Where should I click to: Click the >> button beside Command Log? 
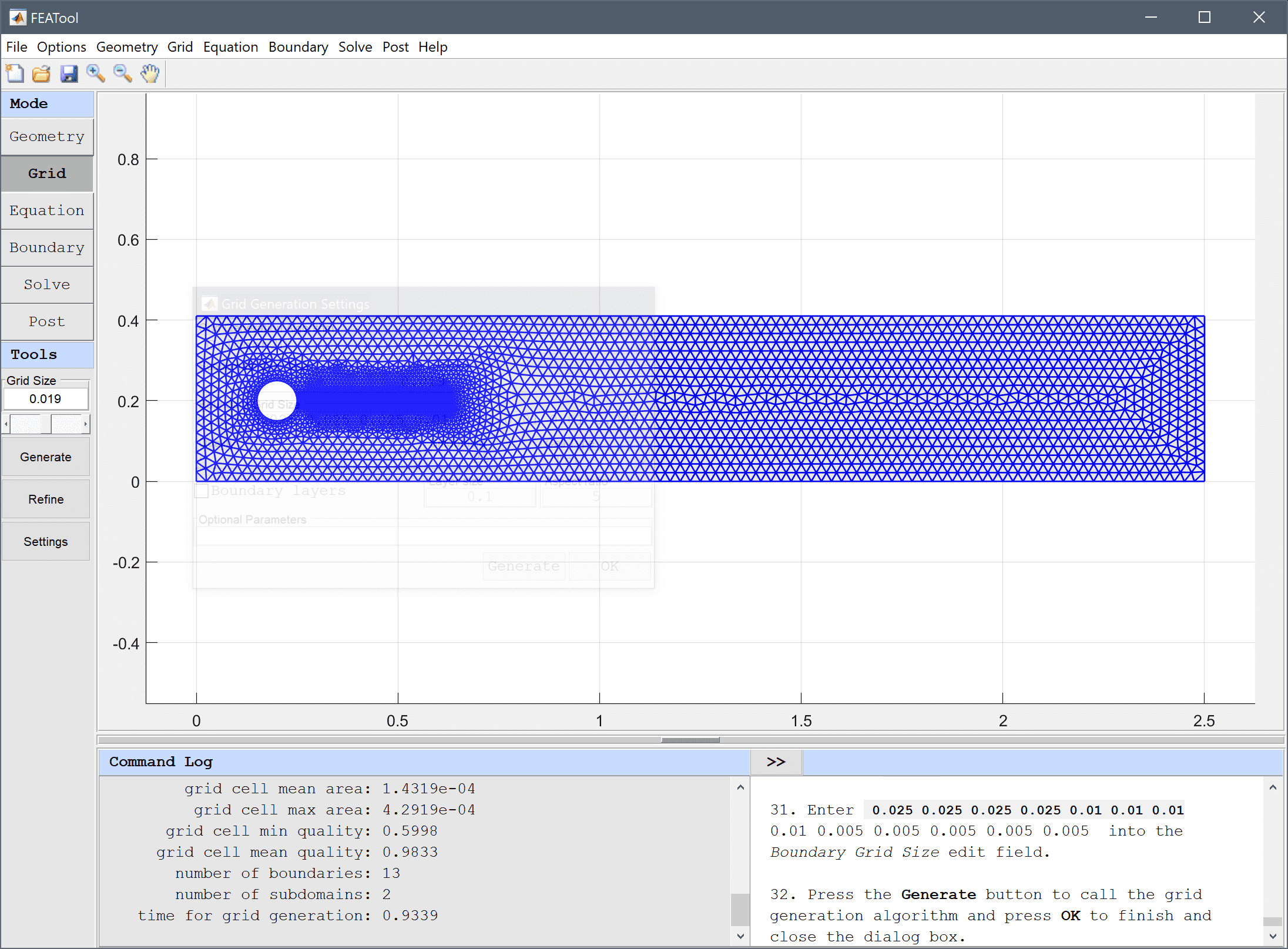[776, 762]
